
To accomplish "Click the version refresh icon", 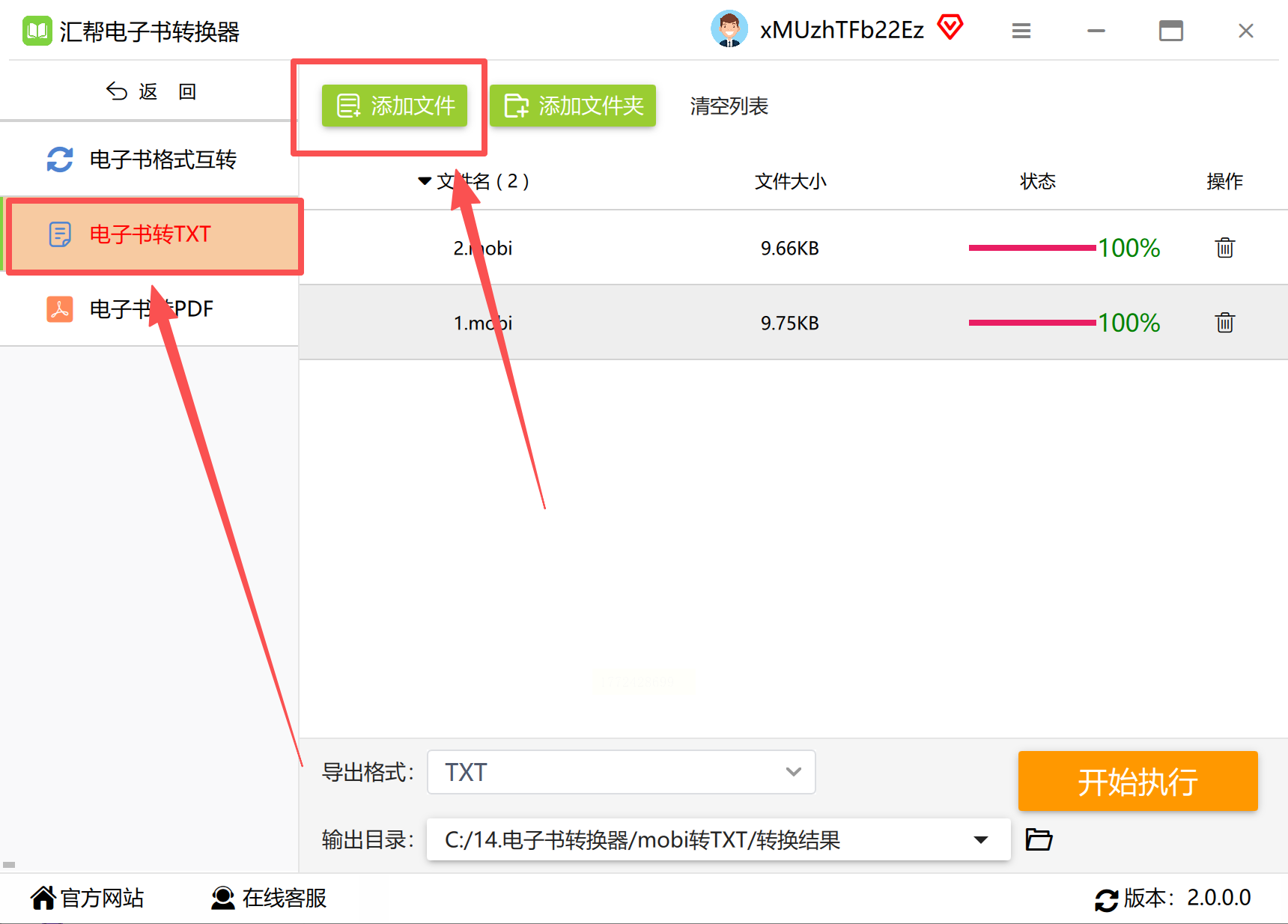I will point(1106,899).
